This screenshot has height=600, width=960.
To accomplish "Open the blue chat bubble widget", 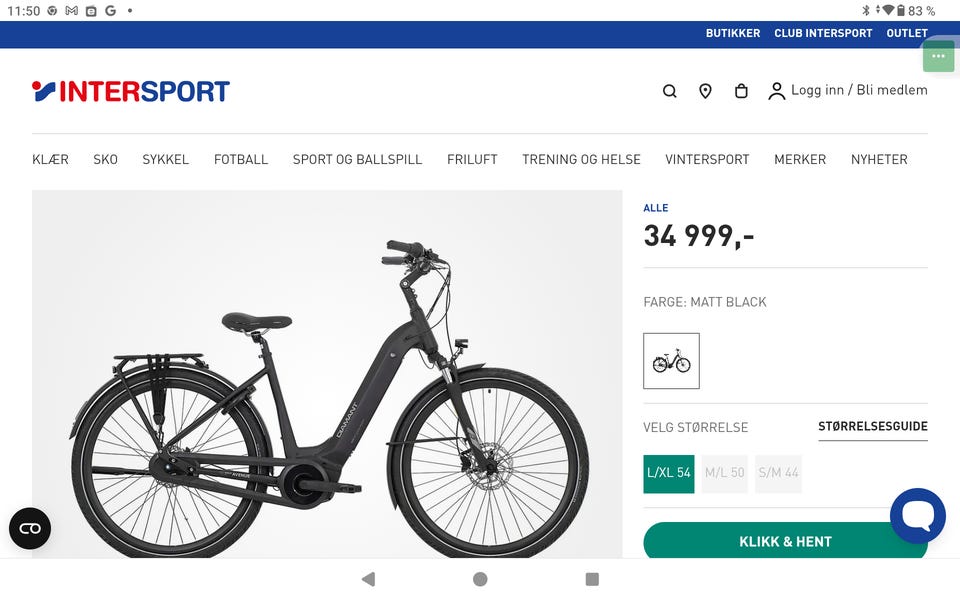I will (917, 516).
